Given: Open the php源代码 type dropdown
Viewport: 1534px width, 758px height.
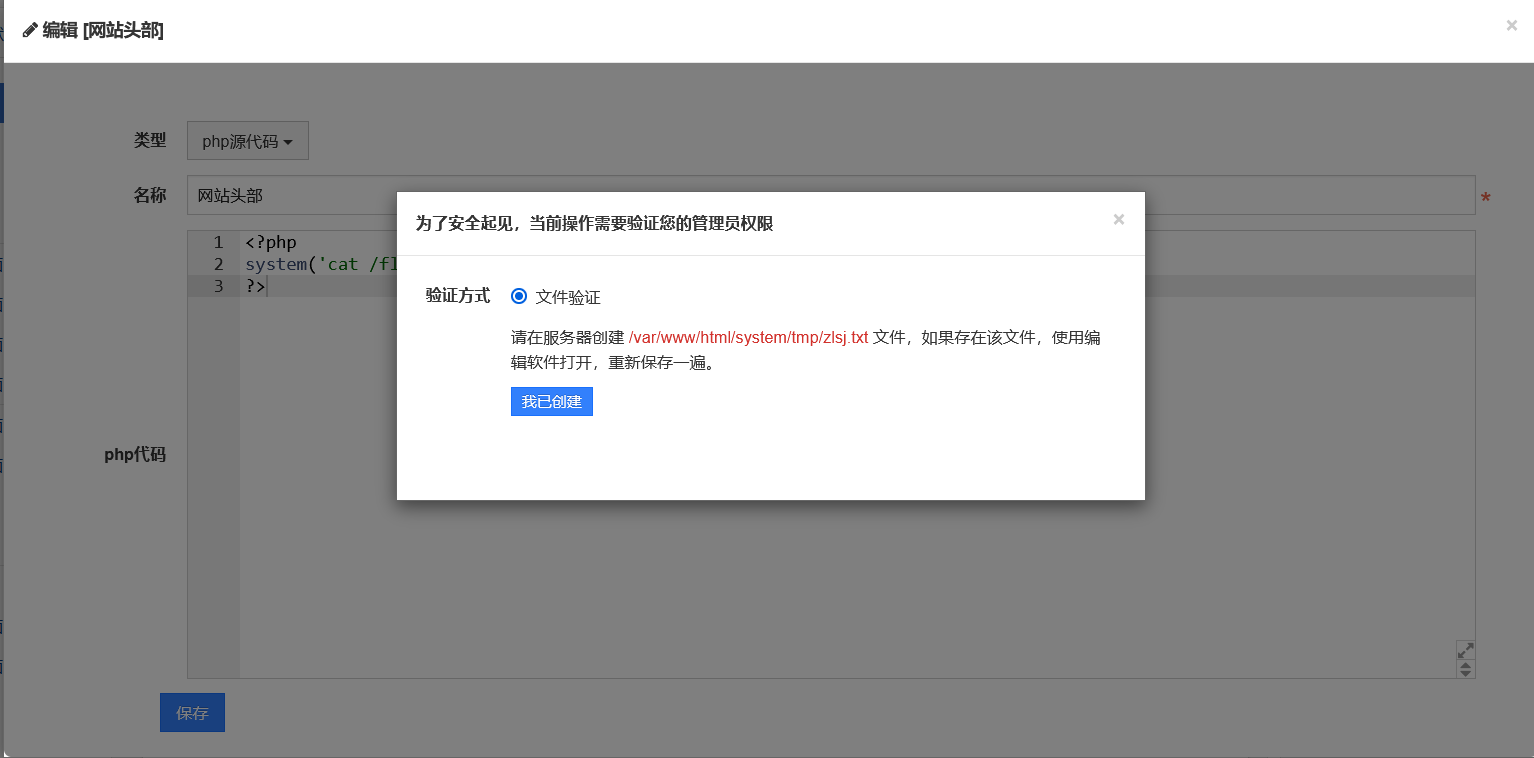Looking at the screenshot, I should tap(247, 142).
